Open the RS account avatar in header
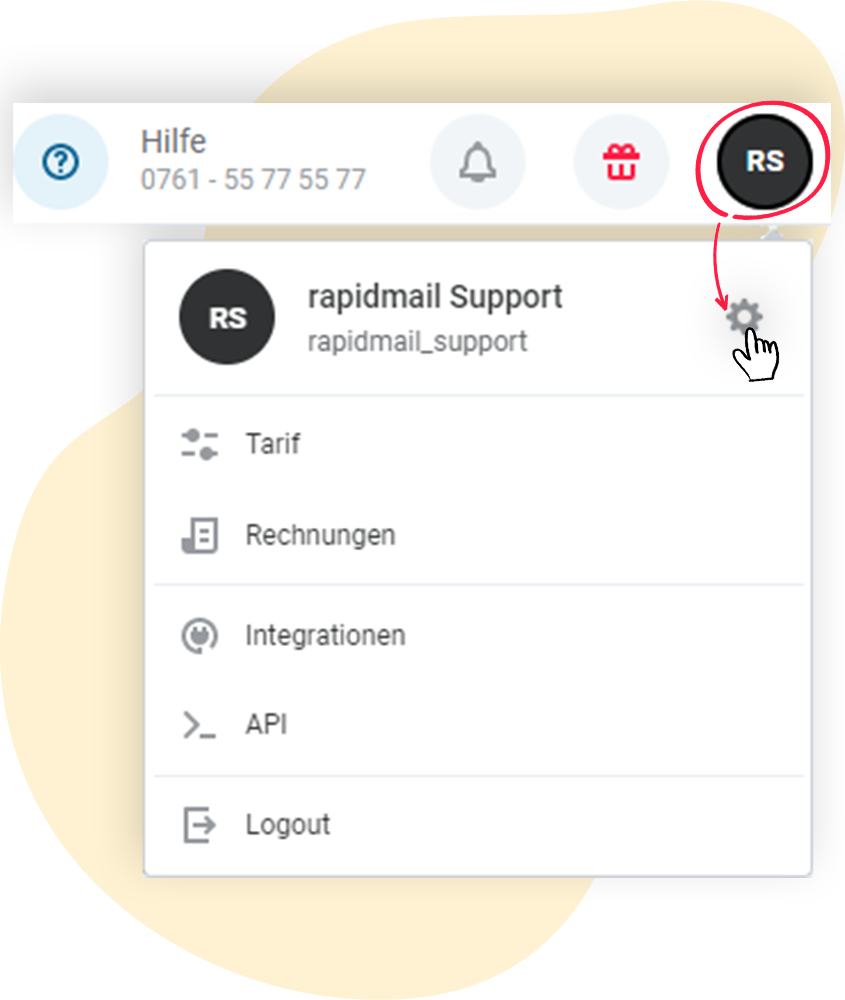The width and height of the screenshot is (845, 1000). click(765, 162)
